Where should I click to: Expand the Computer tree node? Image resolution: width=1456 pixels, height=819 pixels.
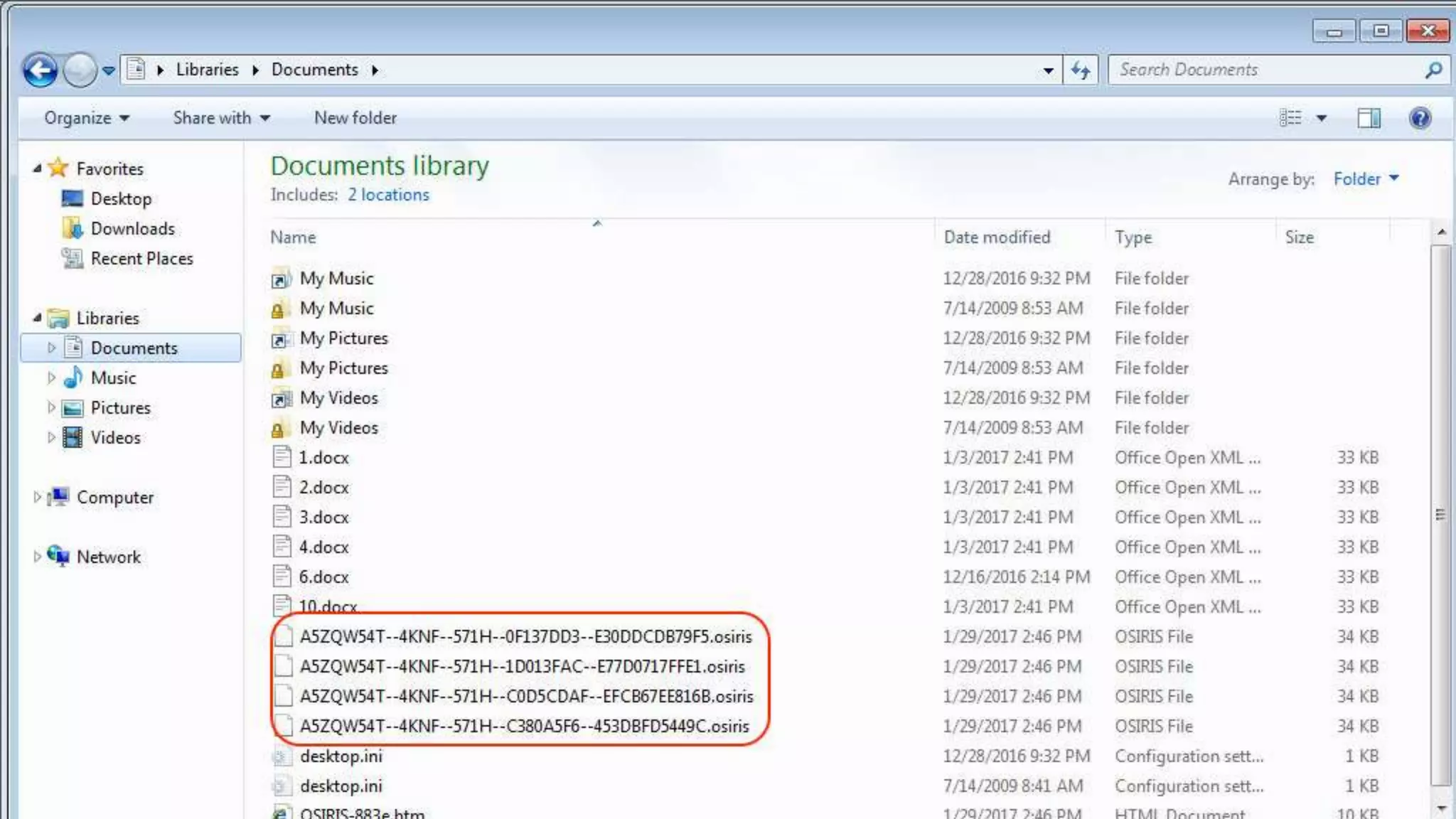point(37,498)
